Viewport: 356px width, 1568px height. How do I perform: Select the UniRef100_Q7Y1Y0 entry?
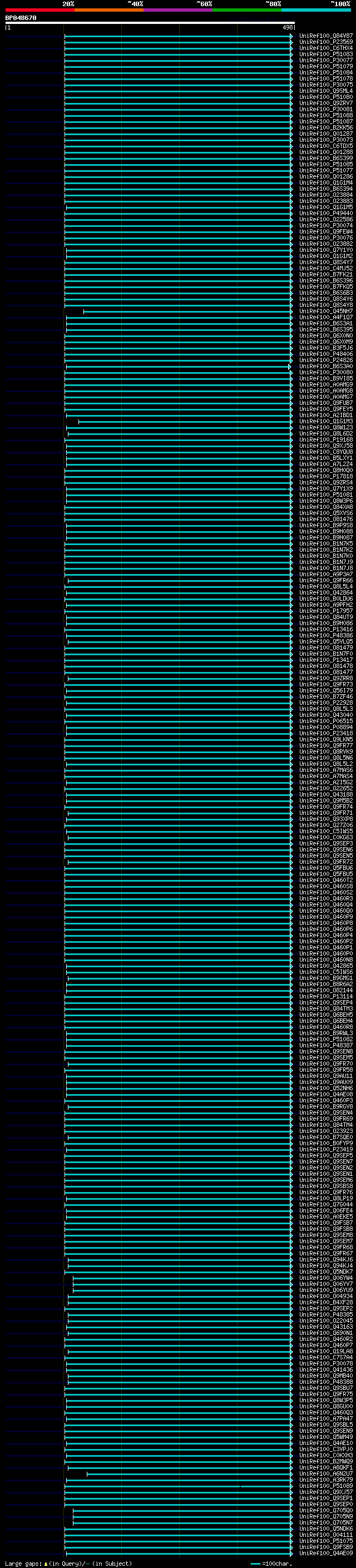tap(326, 250)
